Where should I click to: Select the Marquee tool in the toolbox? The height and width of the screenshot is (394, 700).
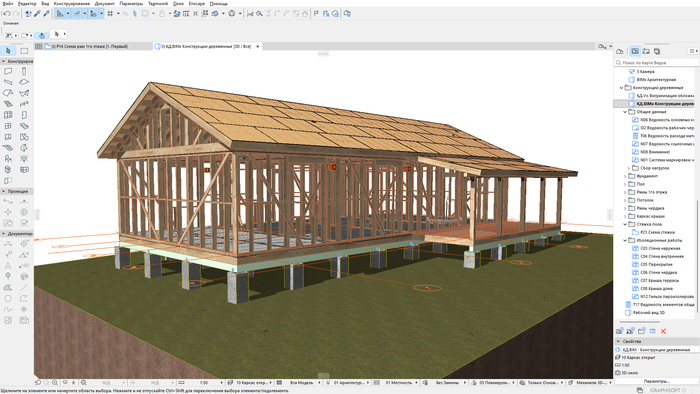click(x=24, y=51)
